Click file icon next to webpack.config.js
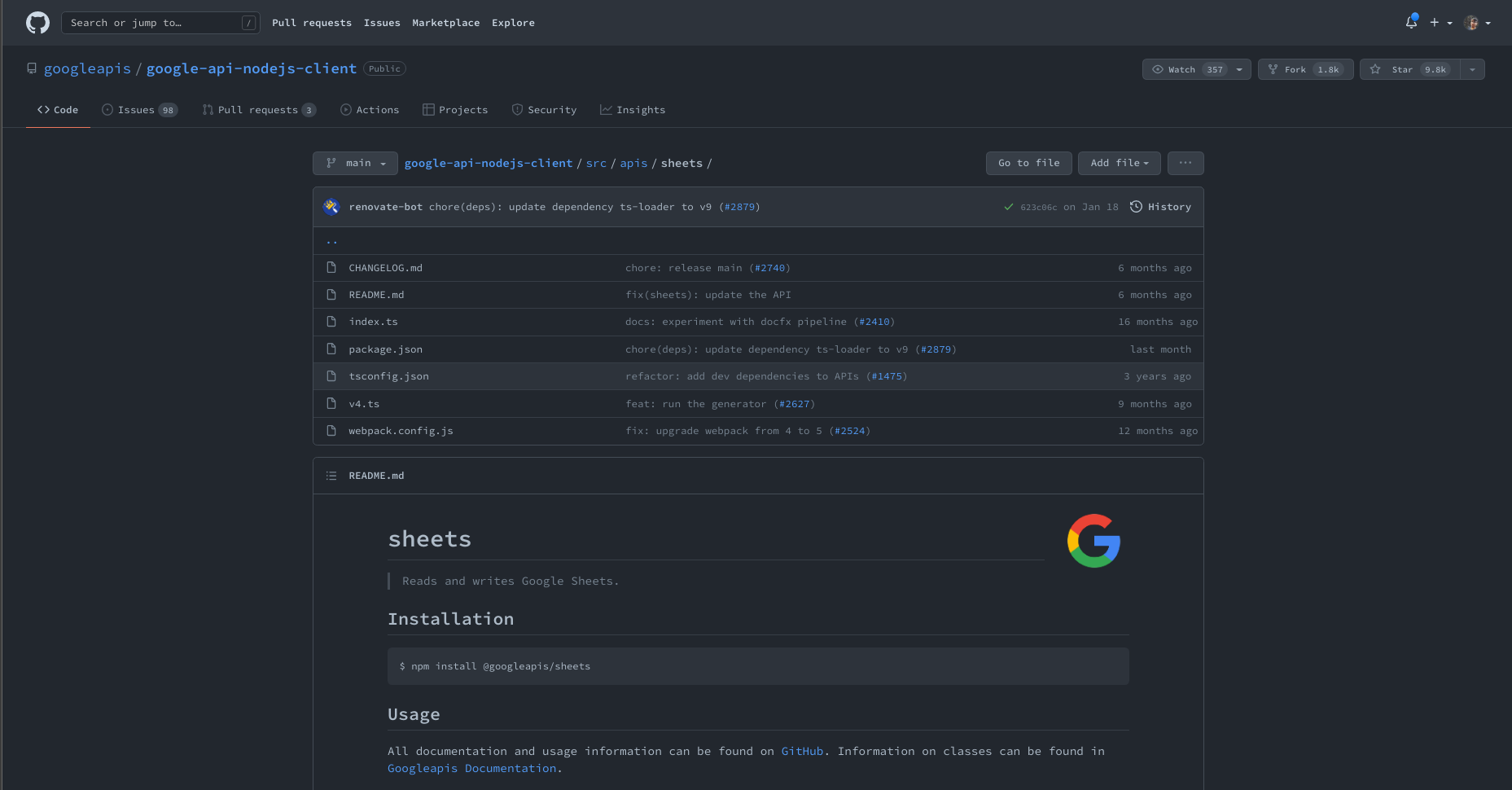 [331, 431]
